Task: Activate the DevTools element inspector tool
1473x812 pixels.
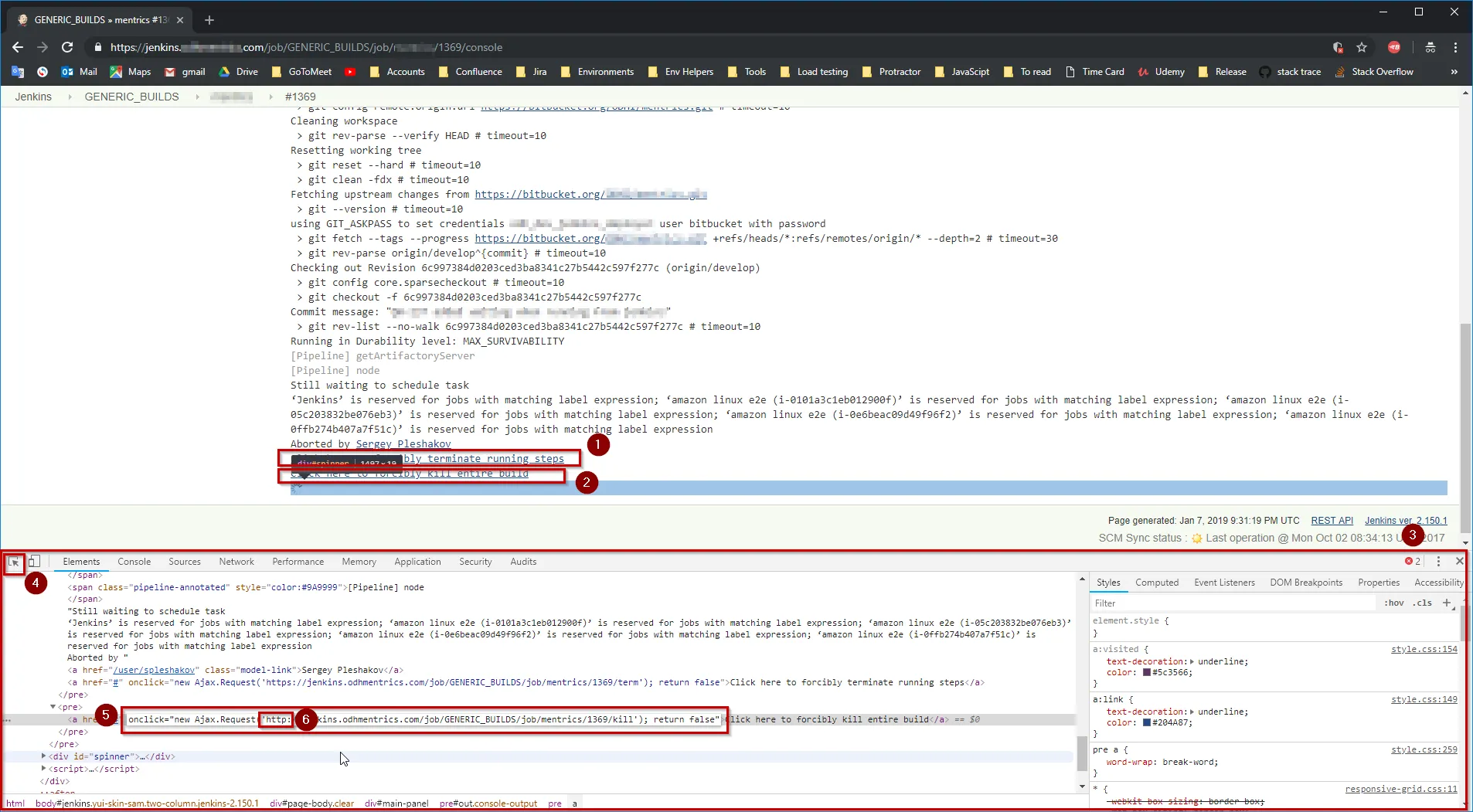Action: coord(14,562)
